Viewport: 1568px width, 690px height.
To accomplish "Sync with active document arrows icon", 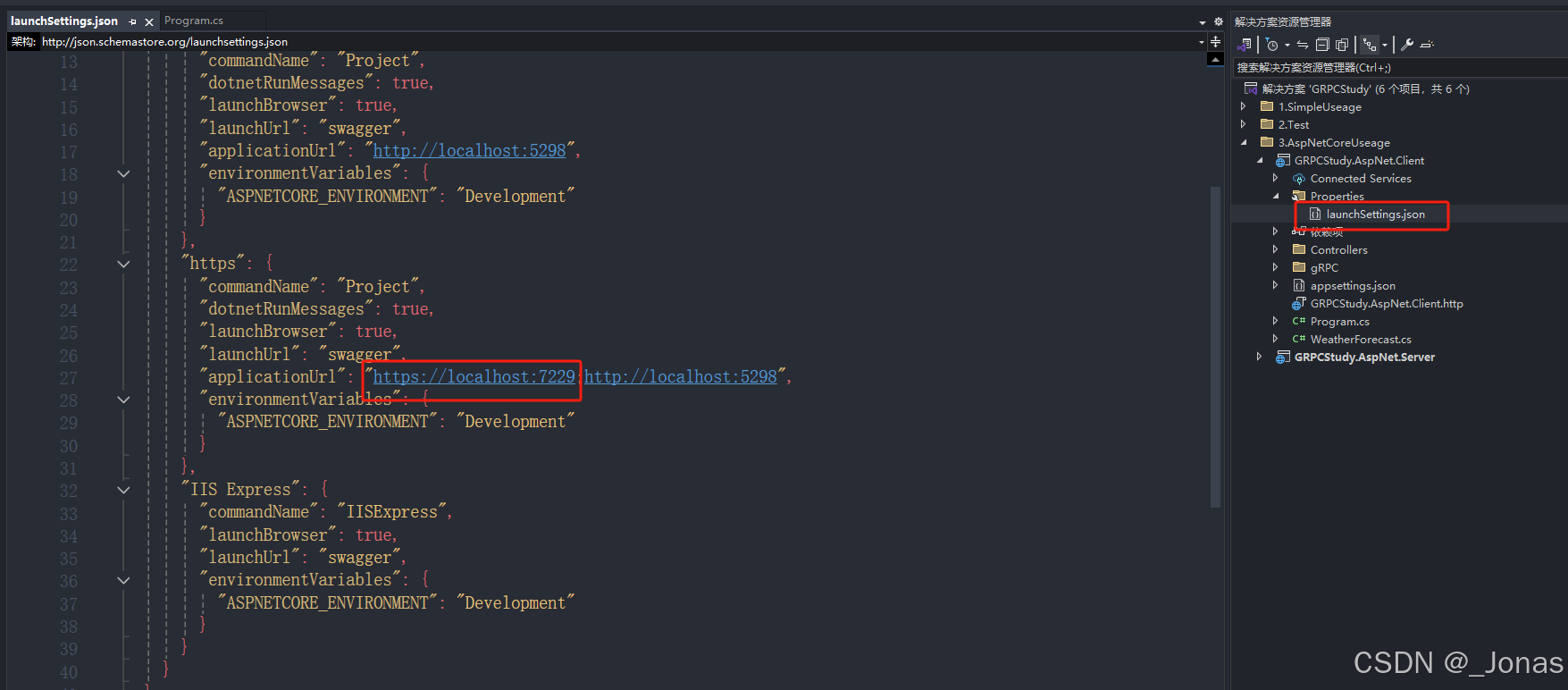I will point(1303,45).
